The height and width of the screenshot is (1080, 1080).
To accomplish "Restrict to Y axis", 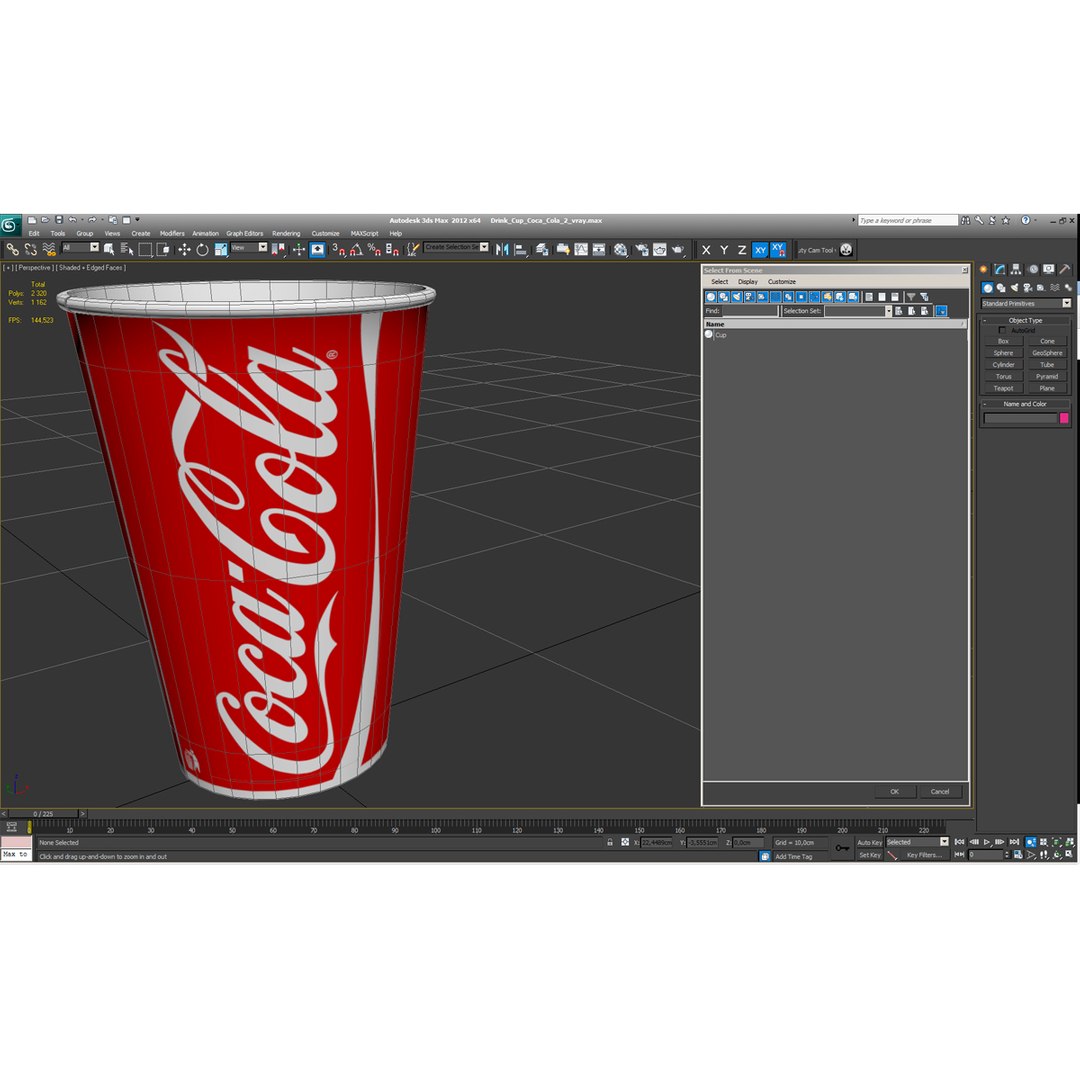I will coord(724,250).
